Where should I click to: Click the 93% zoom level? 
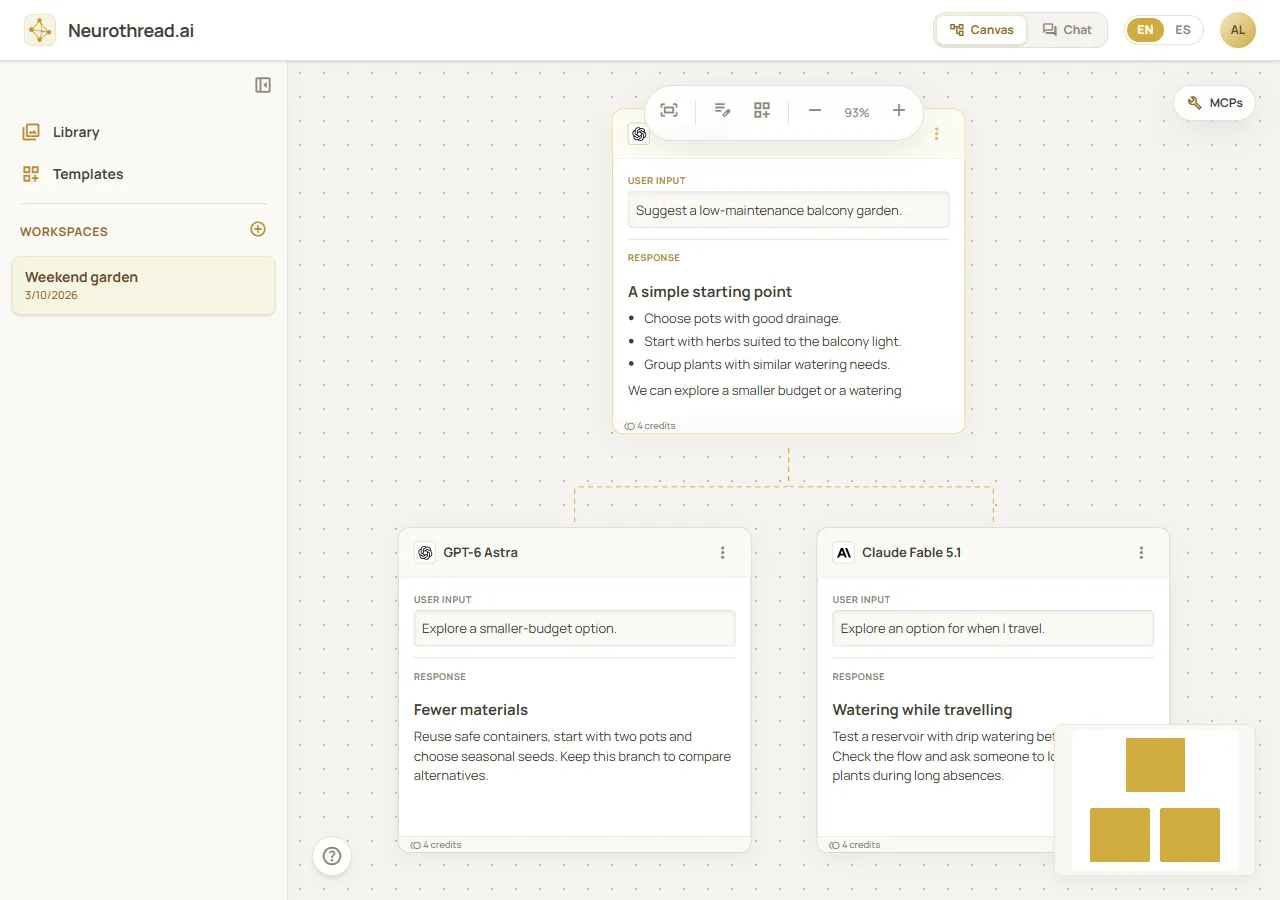tap(857, 112)
